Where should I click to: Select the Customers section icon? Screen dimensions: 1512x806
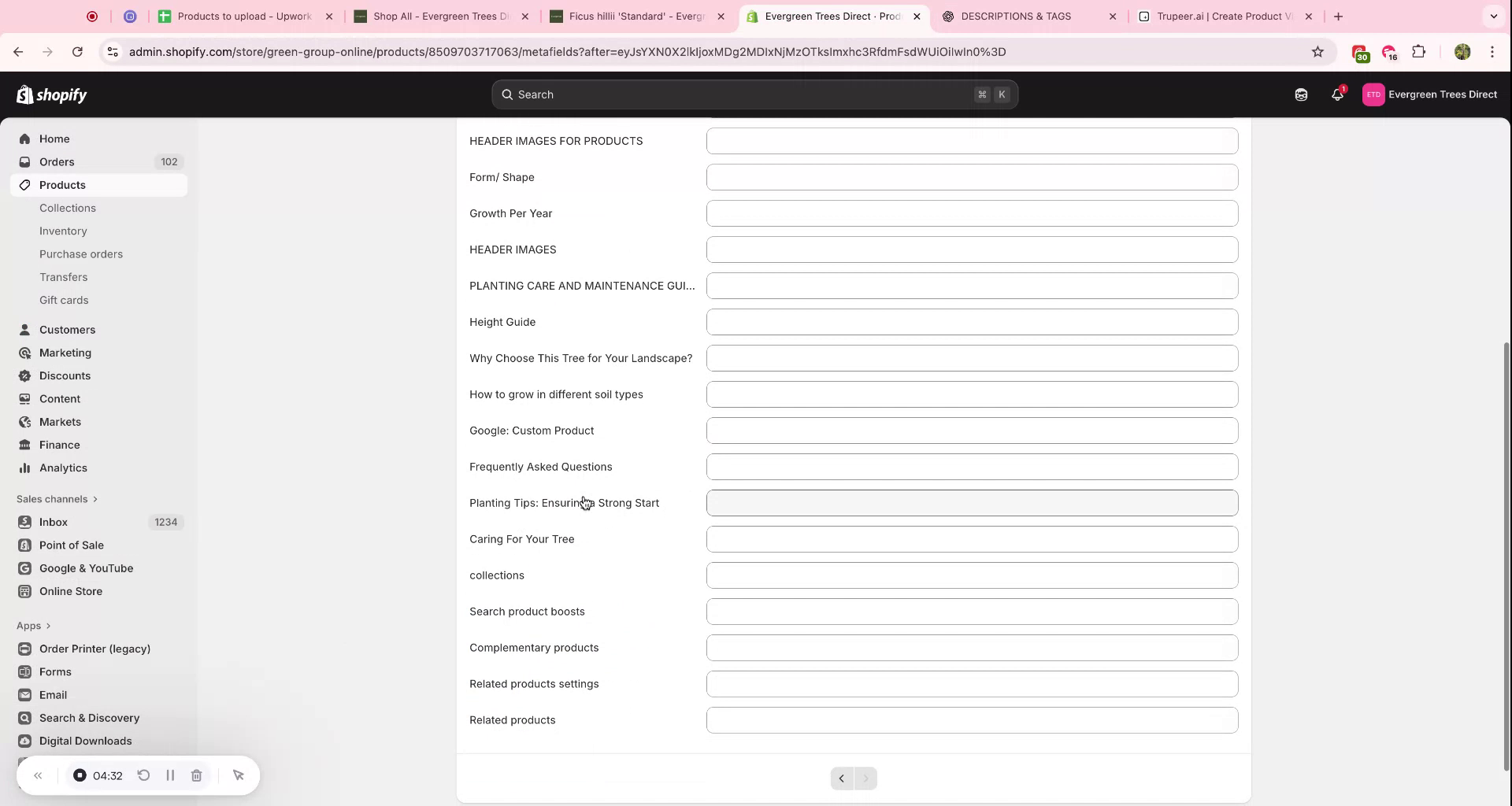click(x=24, y=329)
